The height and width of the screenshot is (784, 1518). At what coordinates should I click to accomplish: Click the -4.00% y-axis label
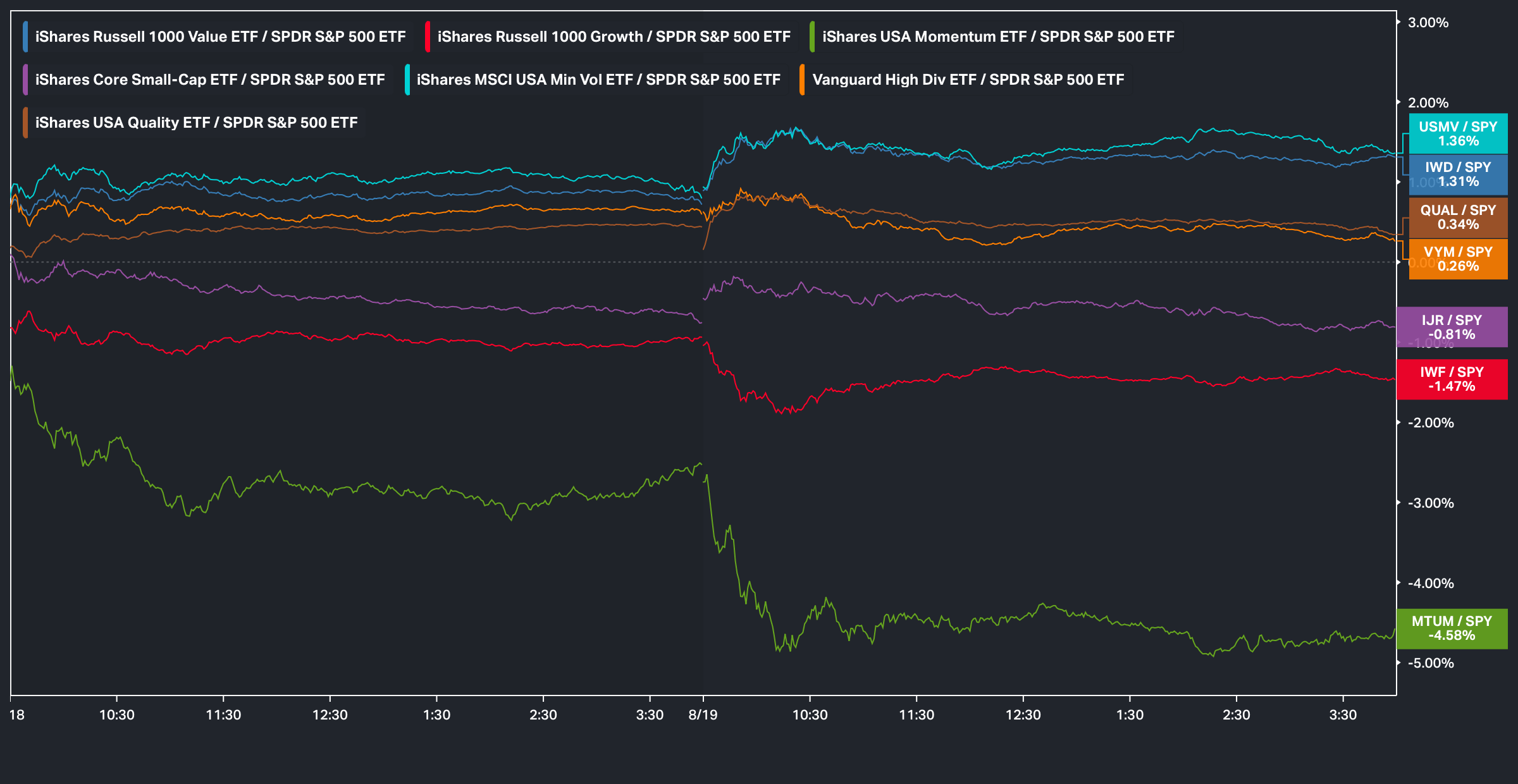click(x=1431, y=583)
